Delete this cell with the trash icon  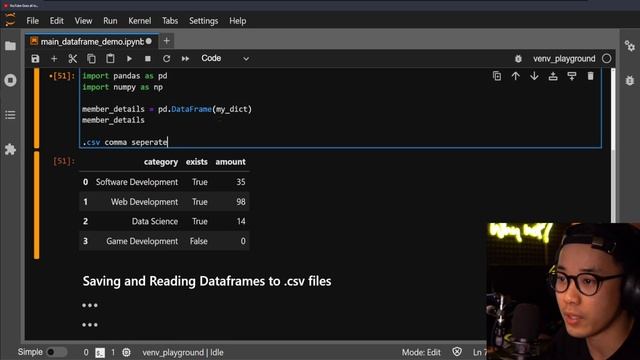pyautogui.click(x=591, y=76)
